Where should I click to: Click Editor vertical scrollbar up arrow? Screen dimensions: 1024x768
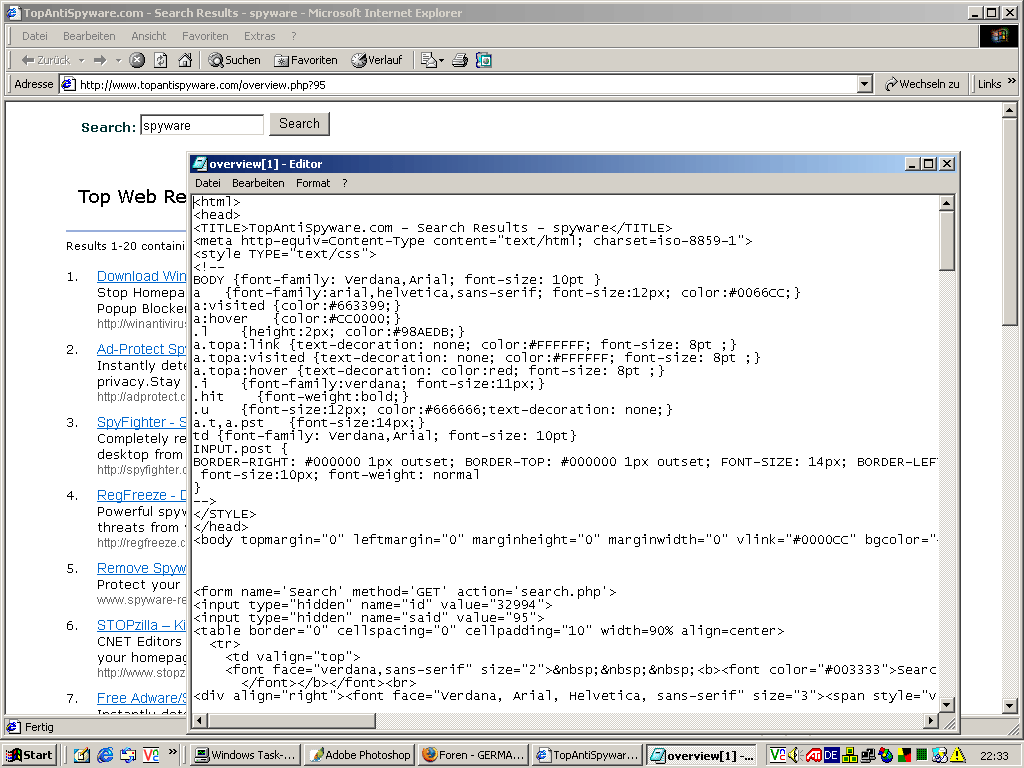[947, 202]
